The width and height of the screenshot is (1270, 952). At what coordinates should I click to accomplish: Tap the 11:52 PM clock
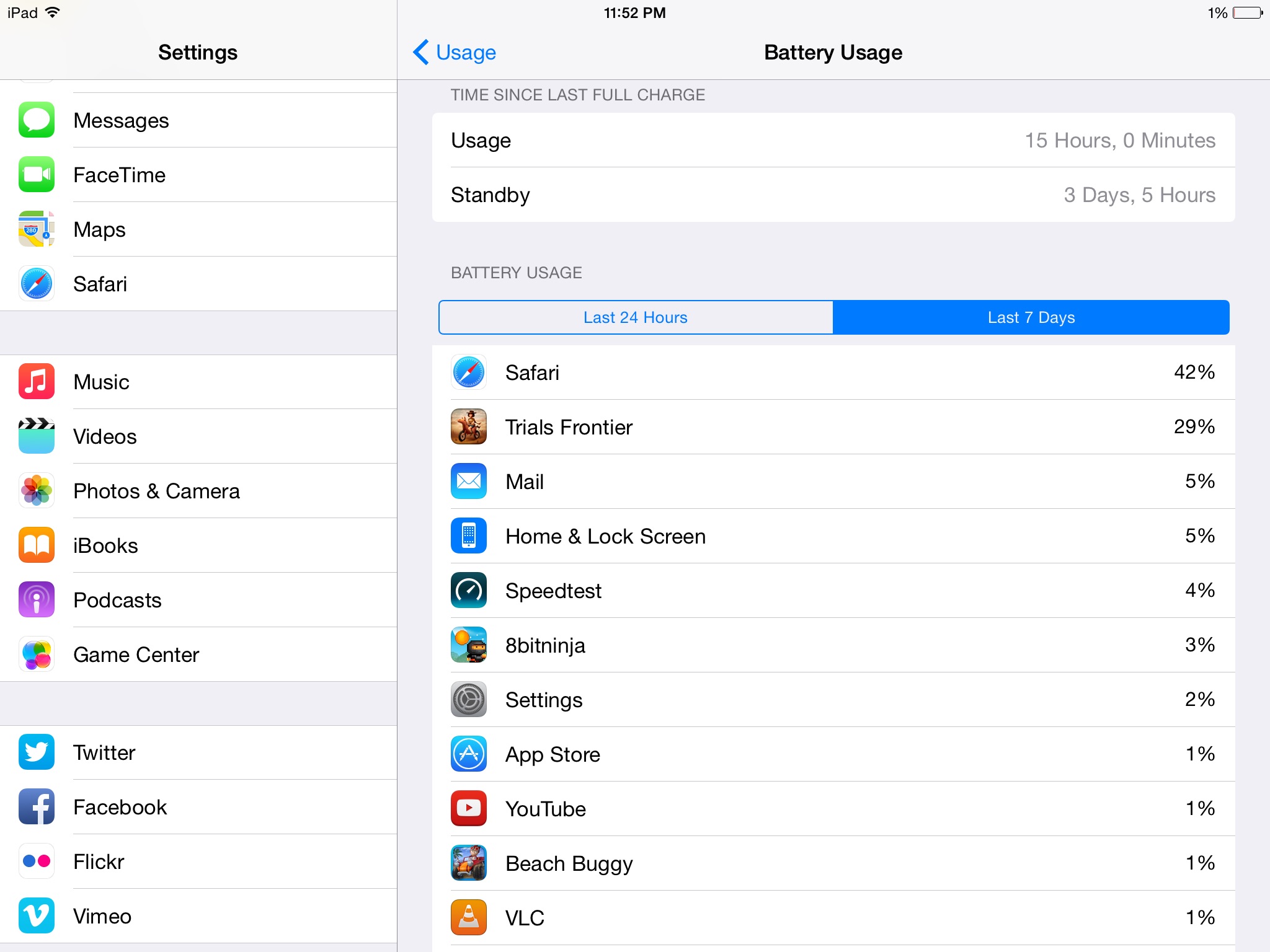coord(635,13)
